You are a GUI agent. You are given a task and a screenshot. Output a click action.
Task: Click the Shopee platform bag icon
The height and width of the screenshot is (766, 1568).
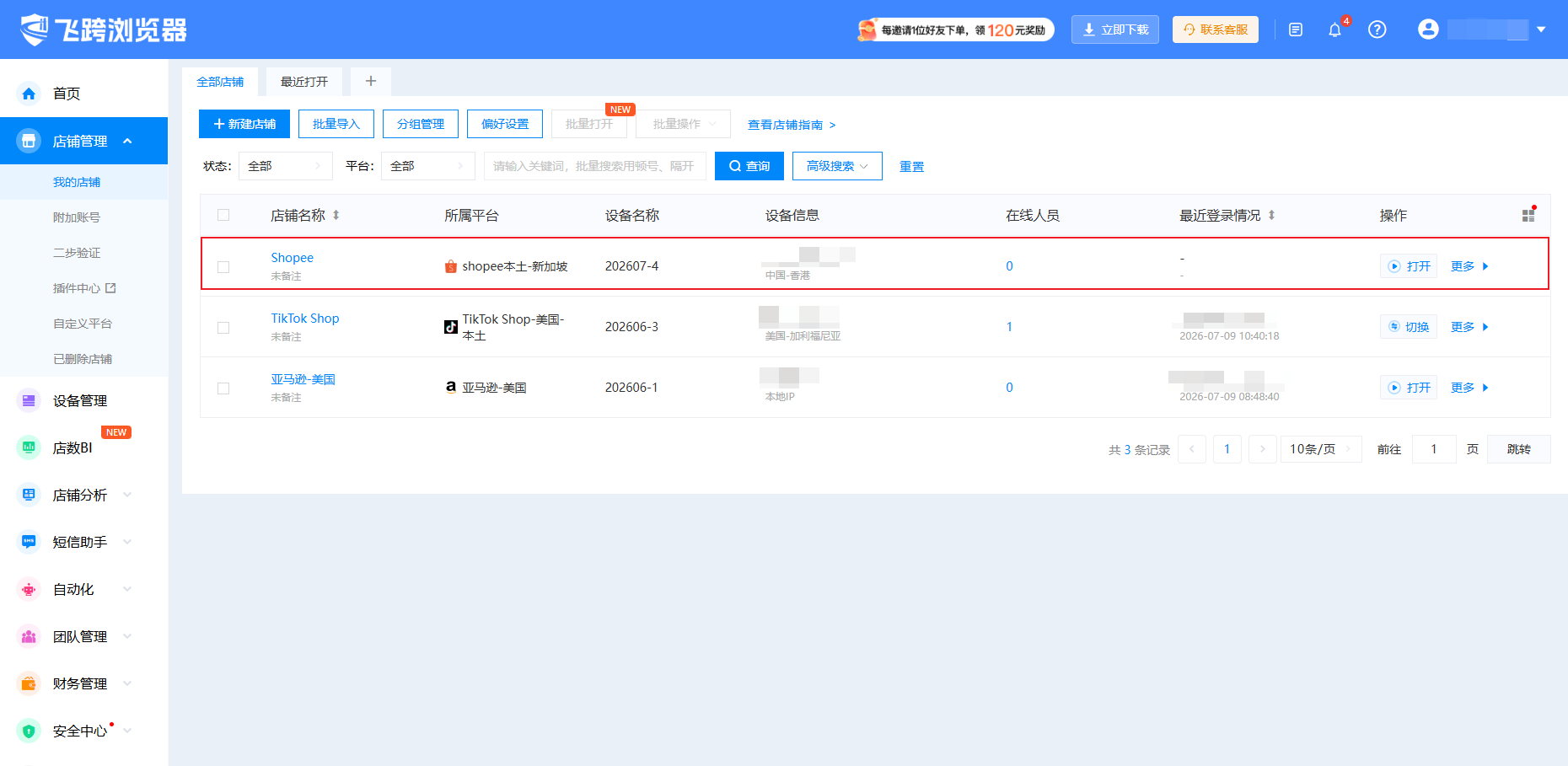tap(451, 266)
